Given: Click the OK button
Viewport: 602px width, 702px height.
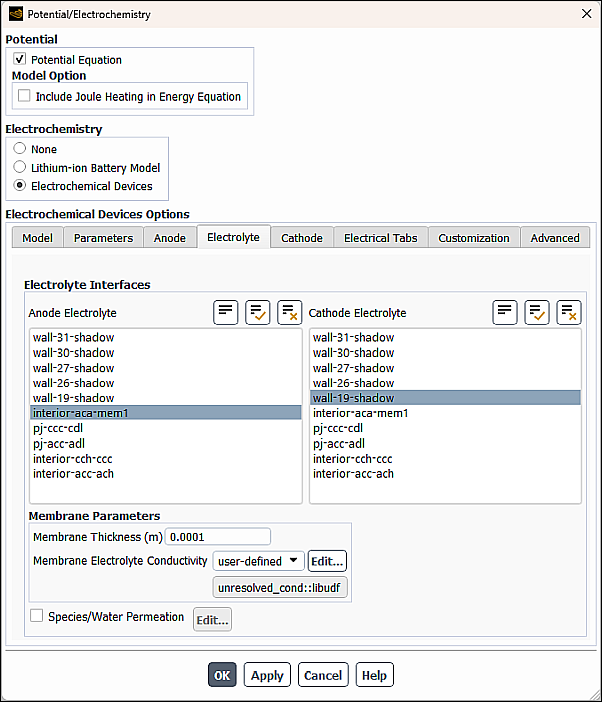Looking at the screenshot, I should [222, 675].
